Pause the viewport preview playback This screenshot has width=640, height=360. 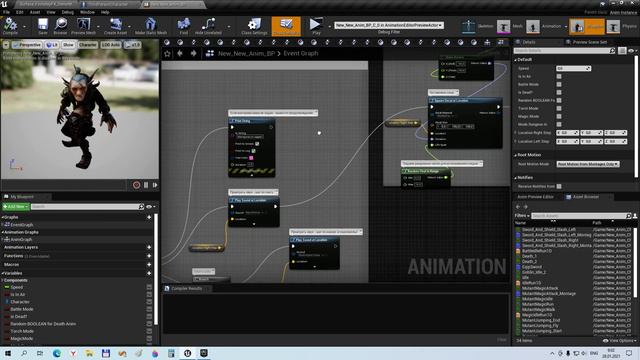coord(146,185)
